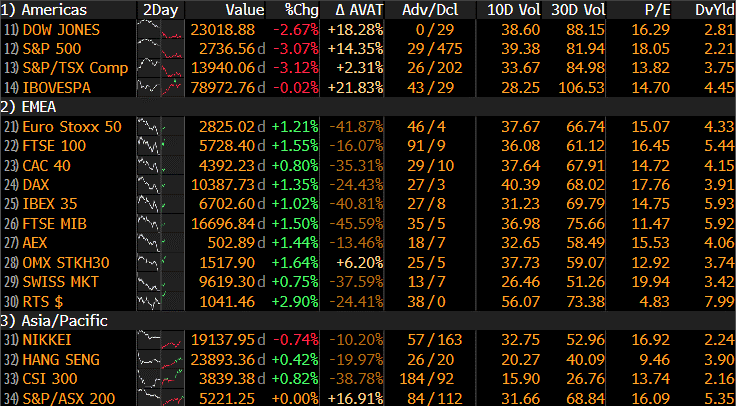Select the IBEX 35 index
The width and height of the screenshot is (736, 406).
click(x=50, y=204)
